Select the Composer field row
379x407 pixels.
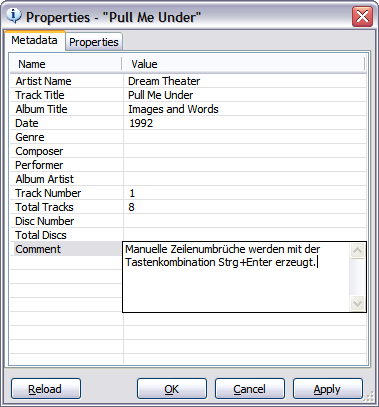(188, 151)
